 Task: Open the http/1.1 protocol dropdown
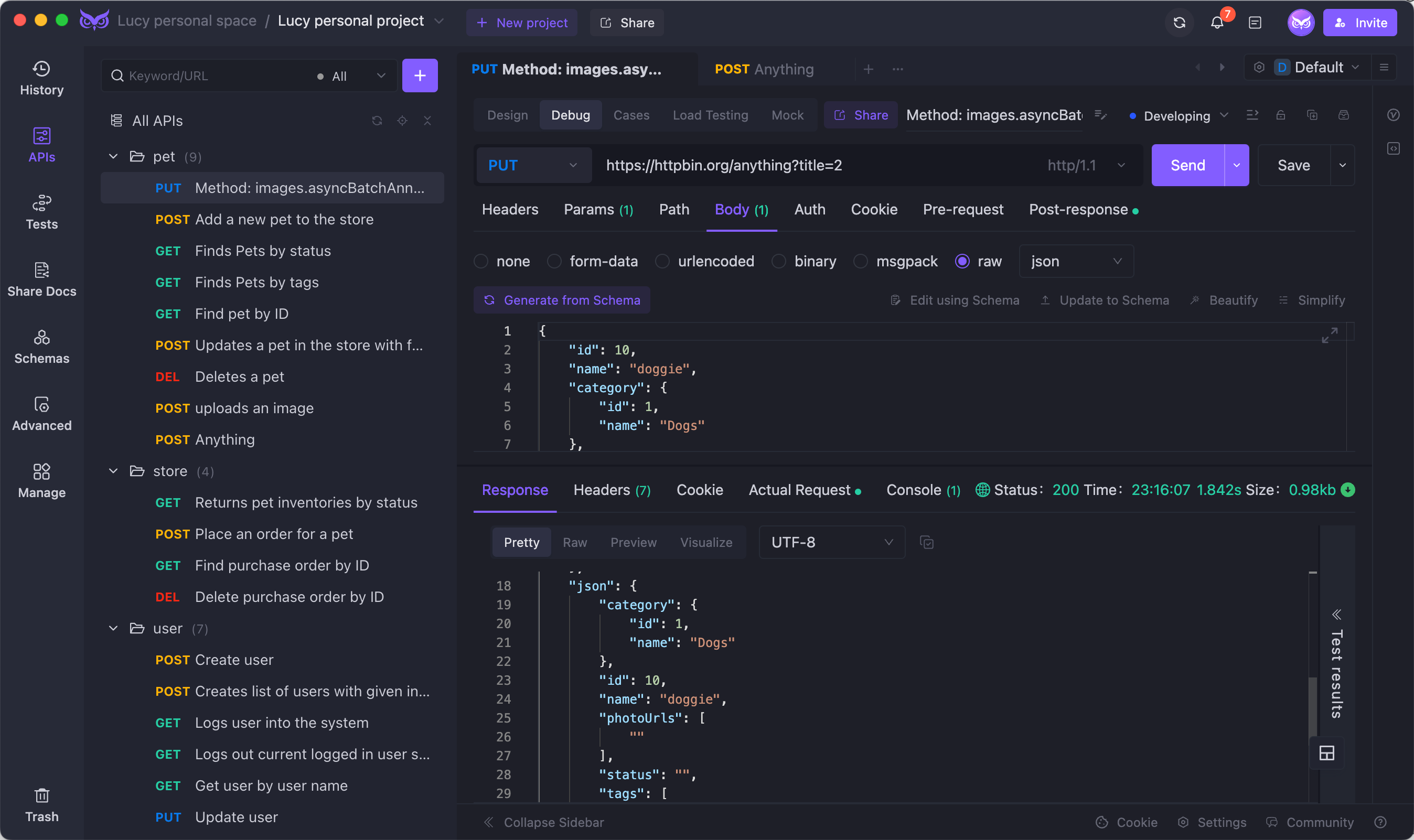[x=1086, y=165]
